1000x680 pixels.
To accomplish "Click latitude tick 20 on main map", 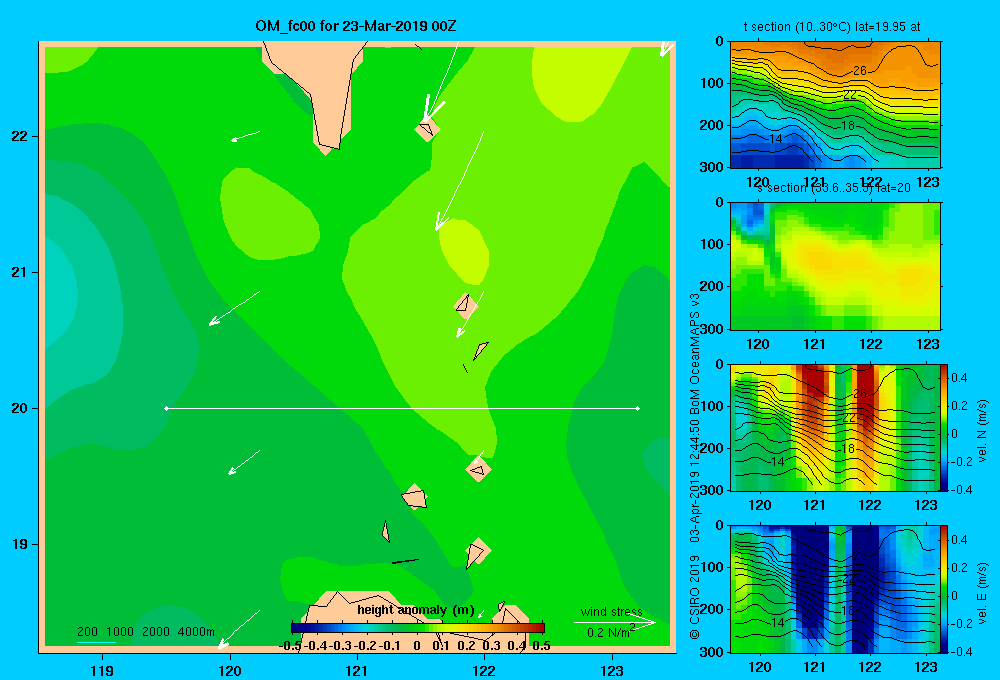I will pos(20,408).
